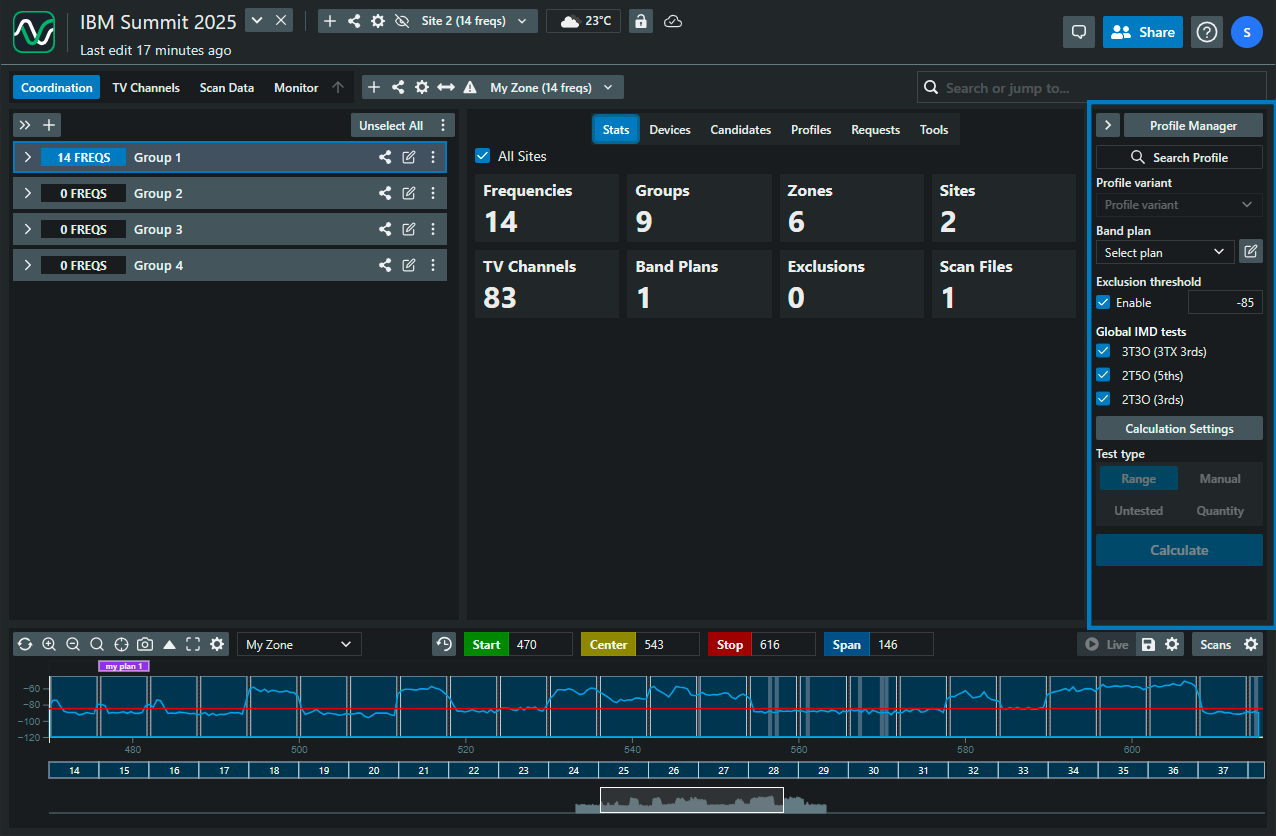The width and height of the screenshot is (1276, 836).
Task: Expand the Group 3 row
Action: (27, 229)
